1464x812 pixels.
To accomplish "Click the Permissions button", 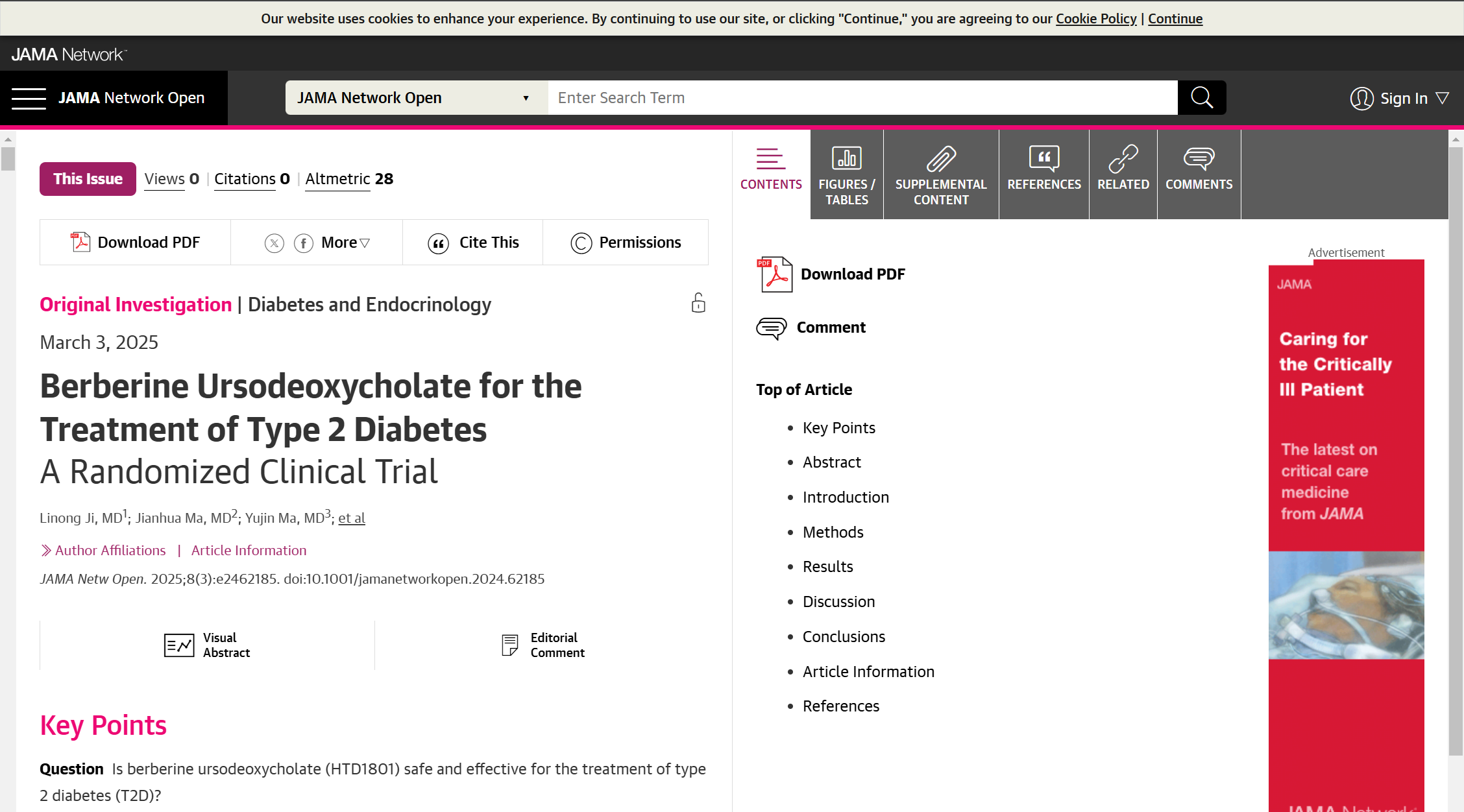I will (x=626, y=243).
